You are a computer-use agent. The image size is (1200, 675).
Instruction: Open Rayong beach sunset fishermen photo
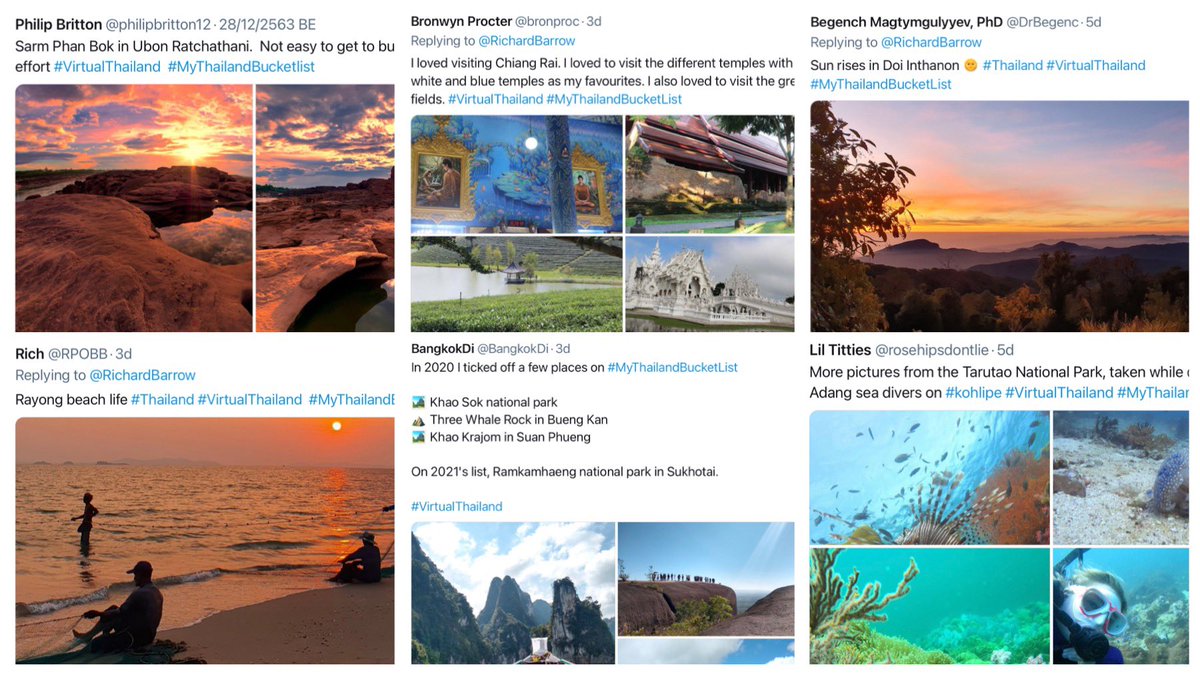[205, 541]
